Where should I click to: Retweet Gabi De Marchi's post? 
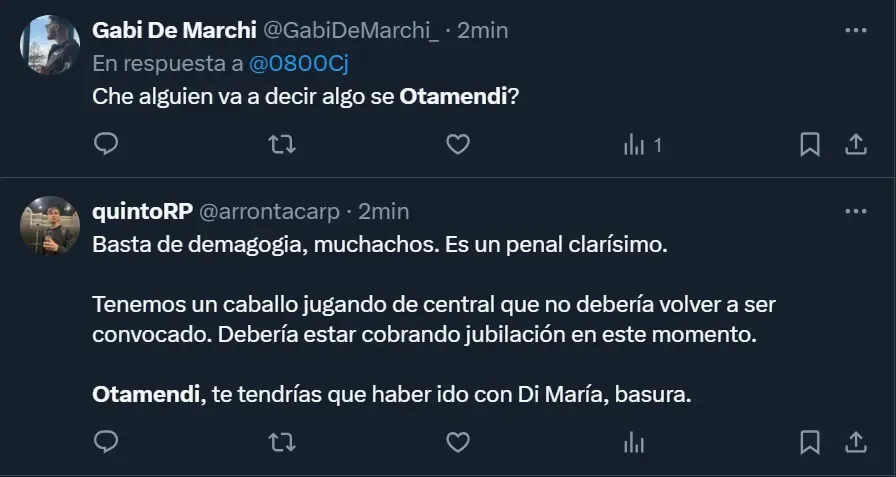283,145
